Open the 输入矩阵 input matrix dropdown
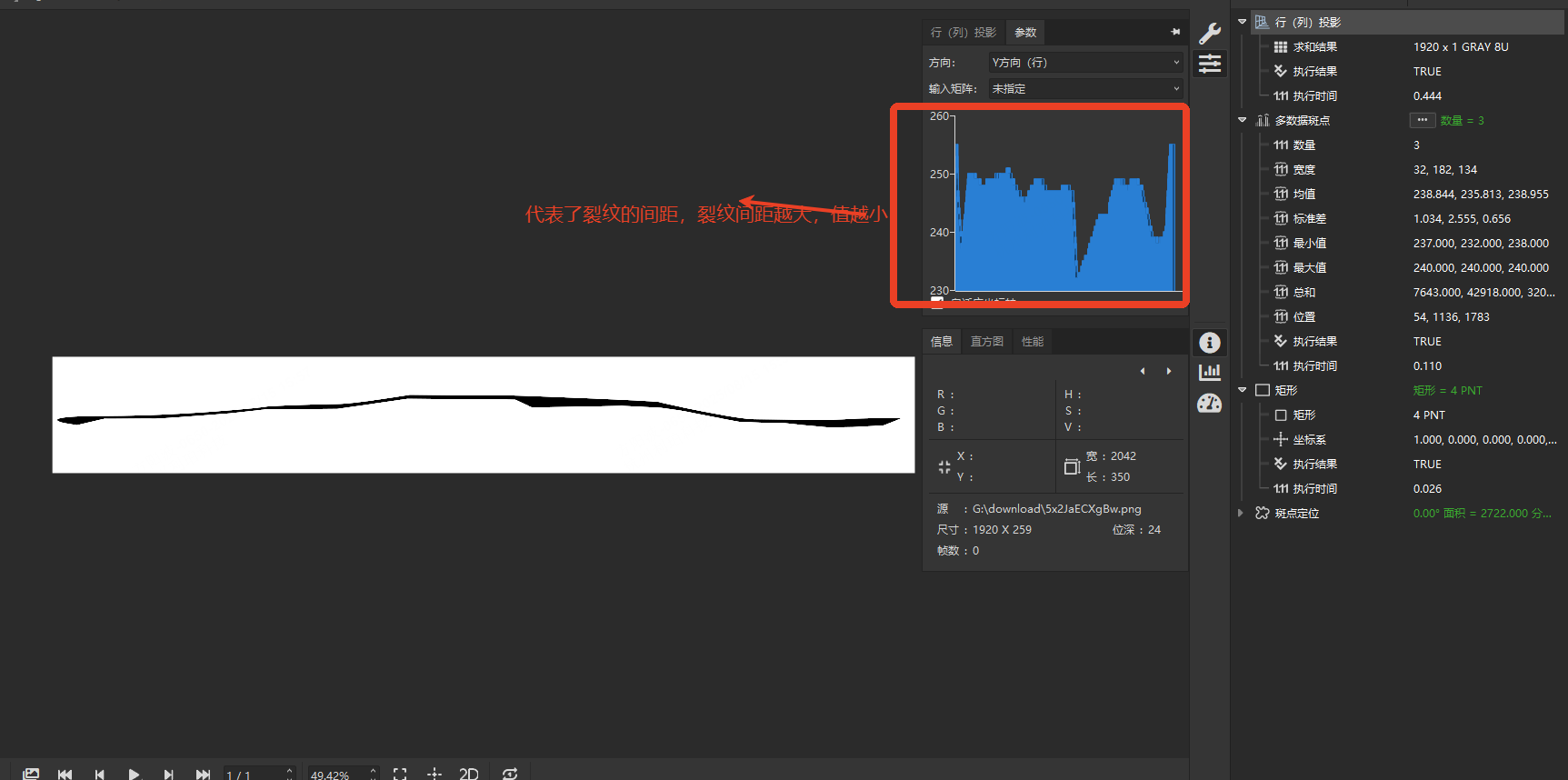The height and width of the screenshot is (780, 1568). pyautogui.click(x=1085, y=89)
